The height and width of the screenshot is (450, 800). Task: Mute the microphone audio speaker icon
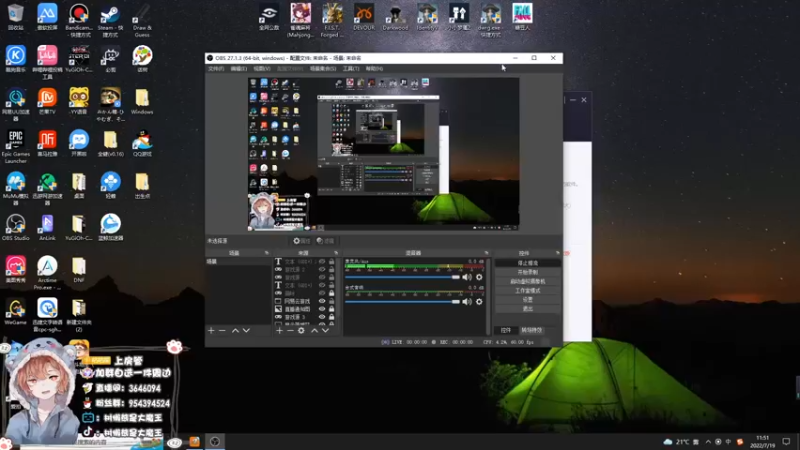tap(467, 277)
